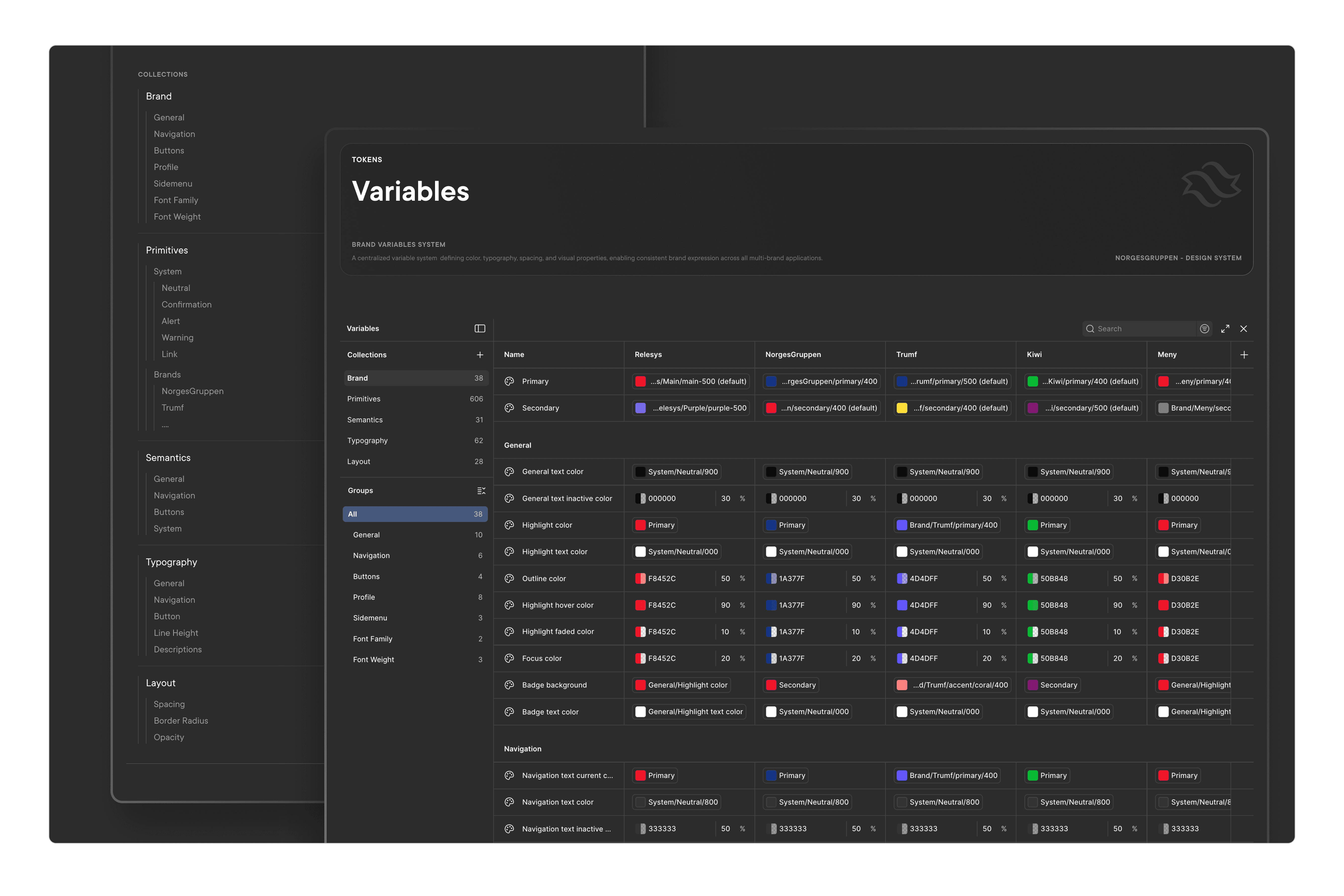Click the palette icon beside Focus color
The image size is (1344, 896).
(509, 658)
